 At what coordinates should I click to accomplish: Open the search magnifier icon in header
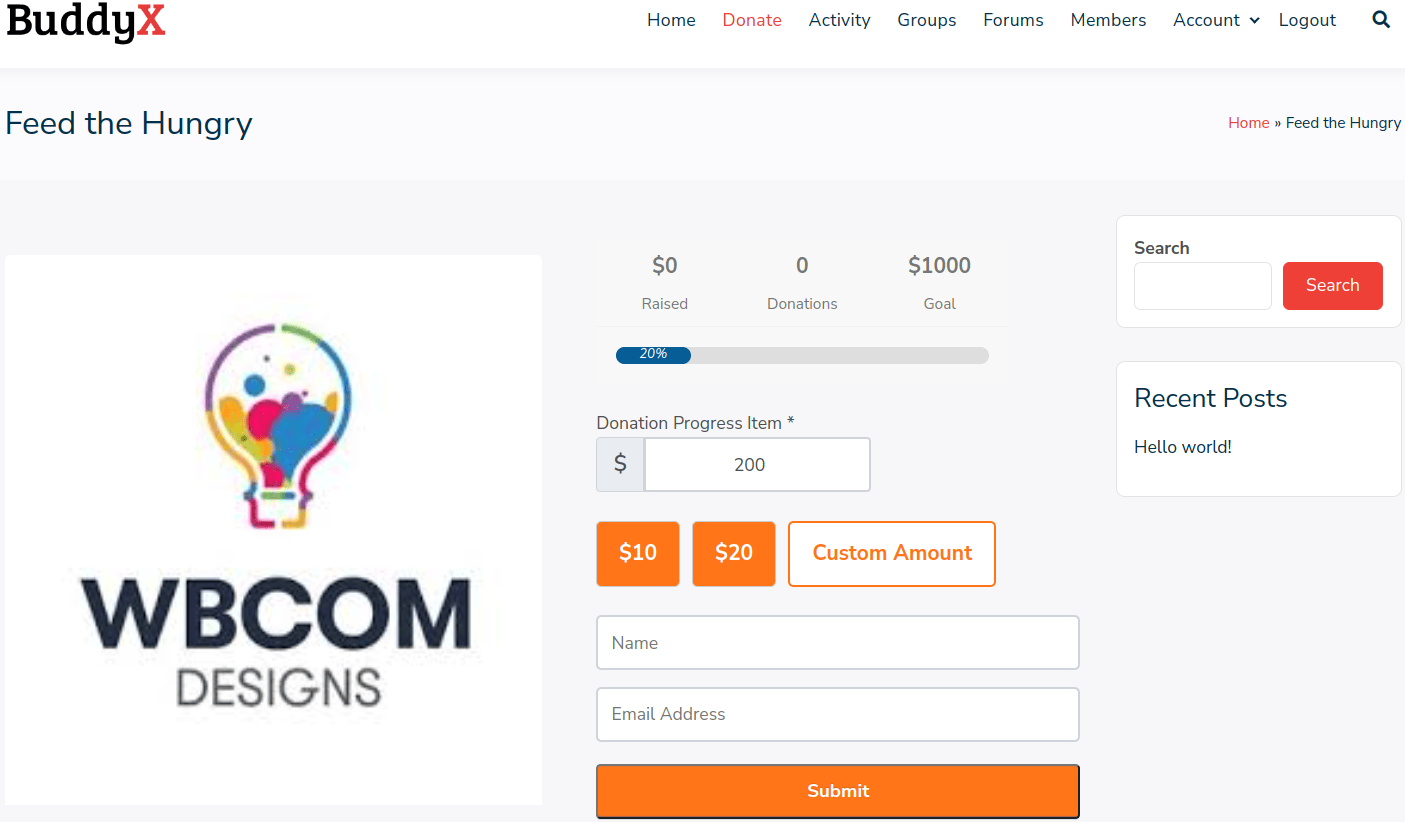click(1381, 19)
